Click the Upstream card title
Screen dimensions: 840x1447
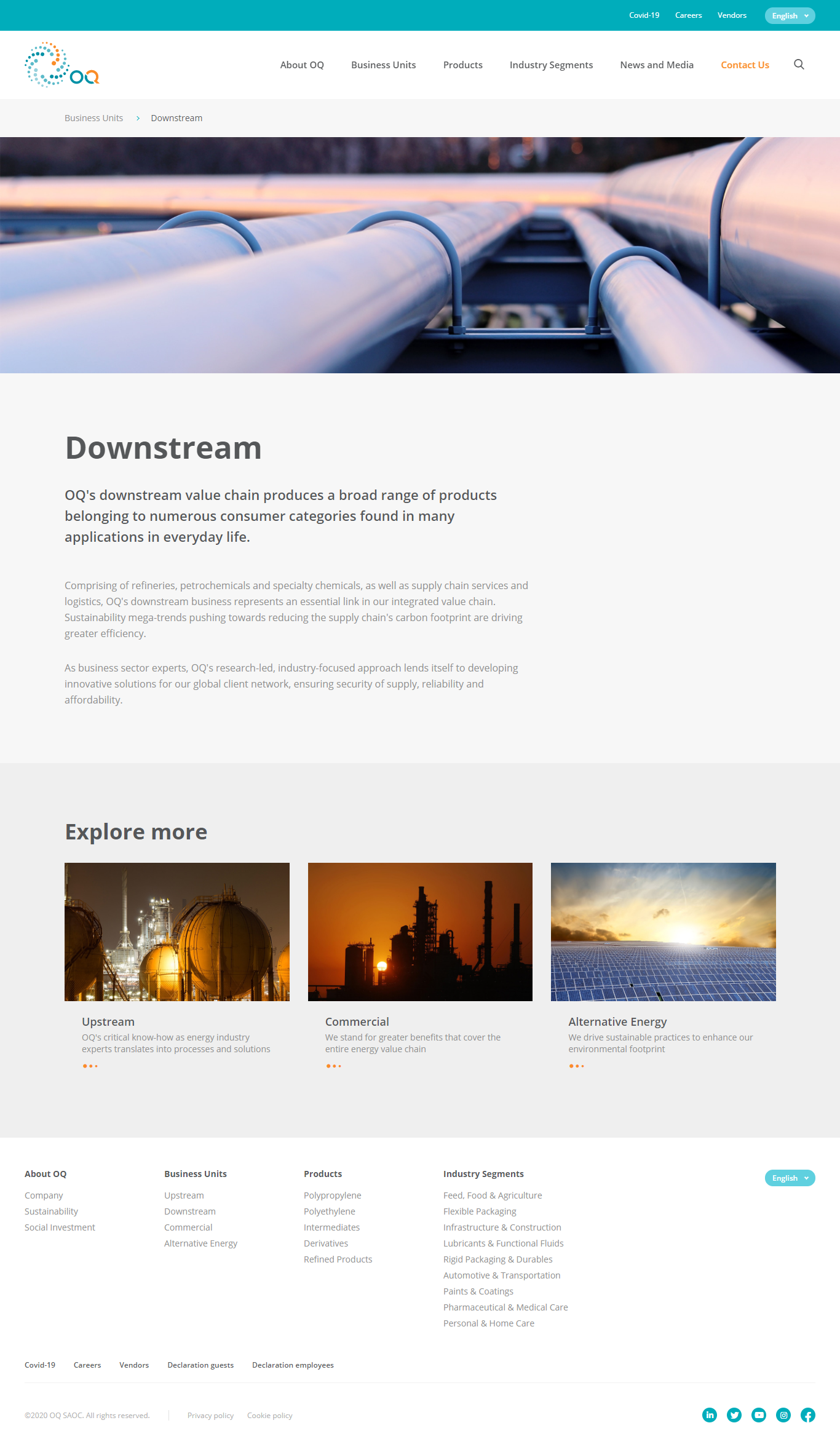coord(108,1021)
